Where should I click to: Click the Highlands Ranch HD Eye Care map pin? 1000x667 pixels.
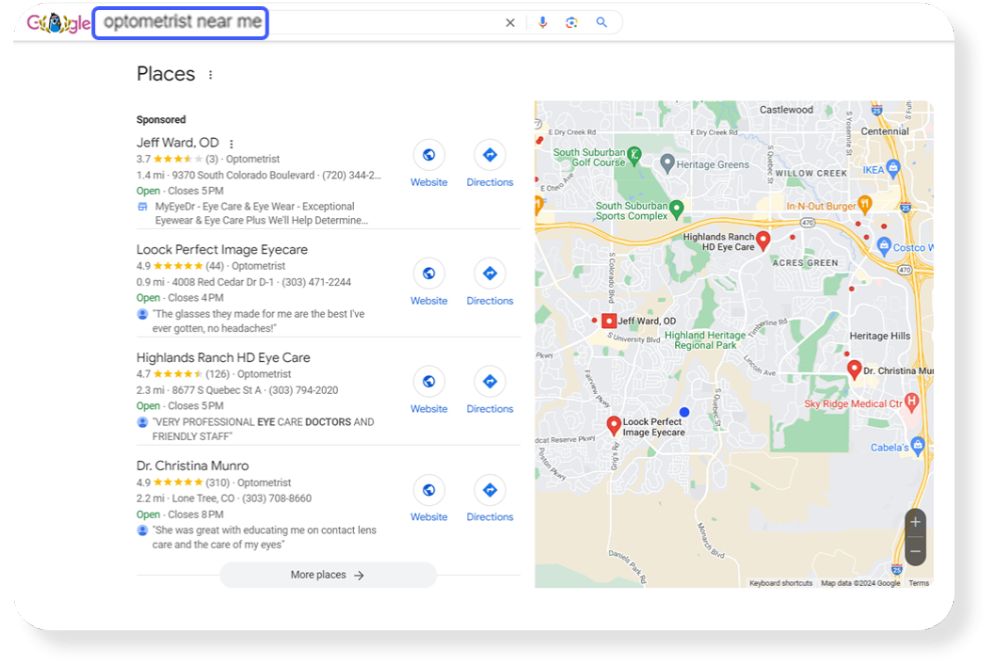coord(763,240)
